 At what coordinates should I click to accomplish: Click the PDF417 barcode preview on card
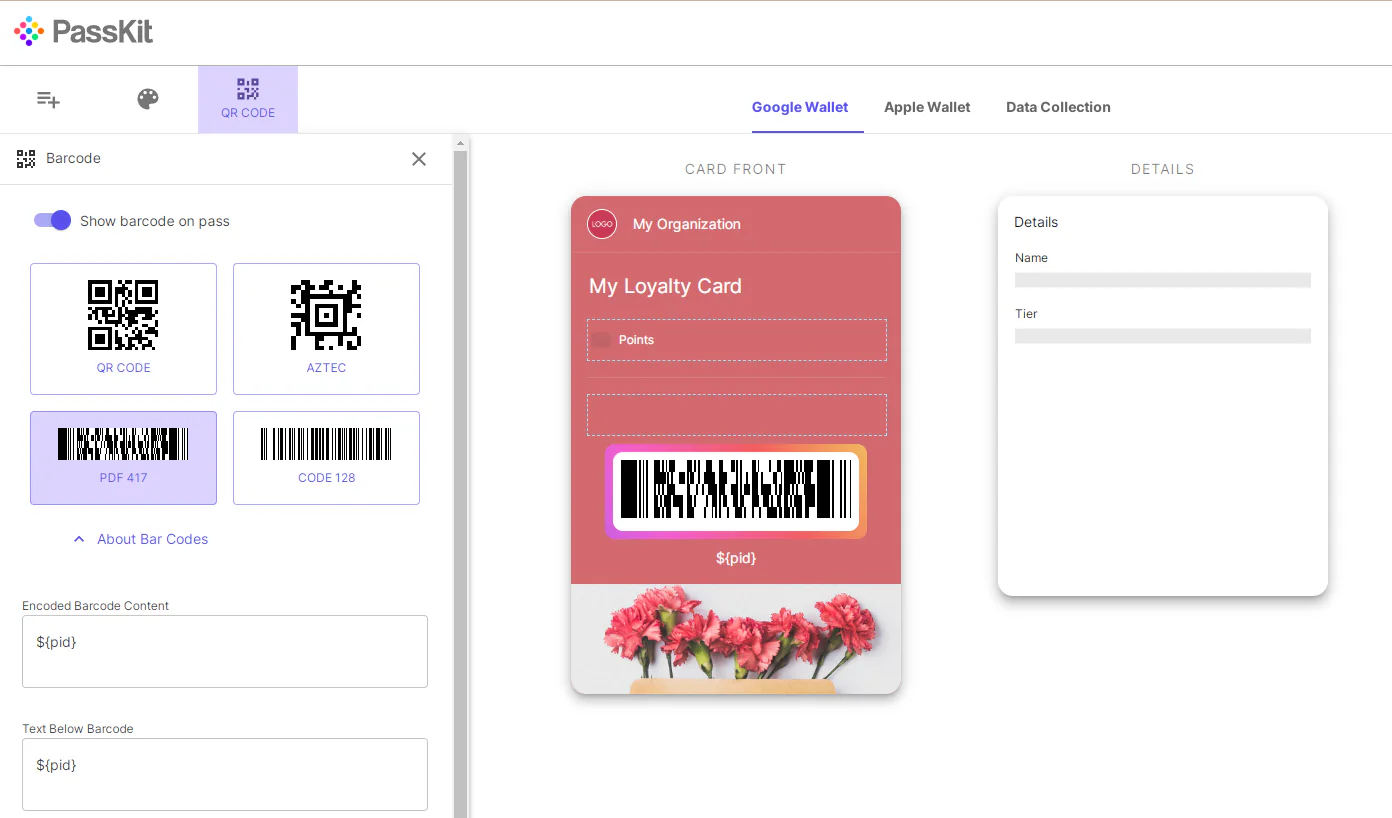point(736,491)
